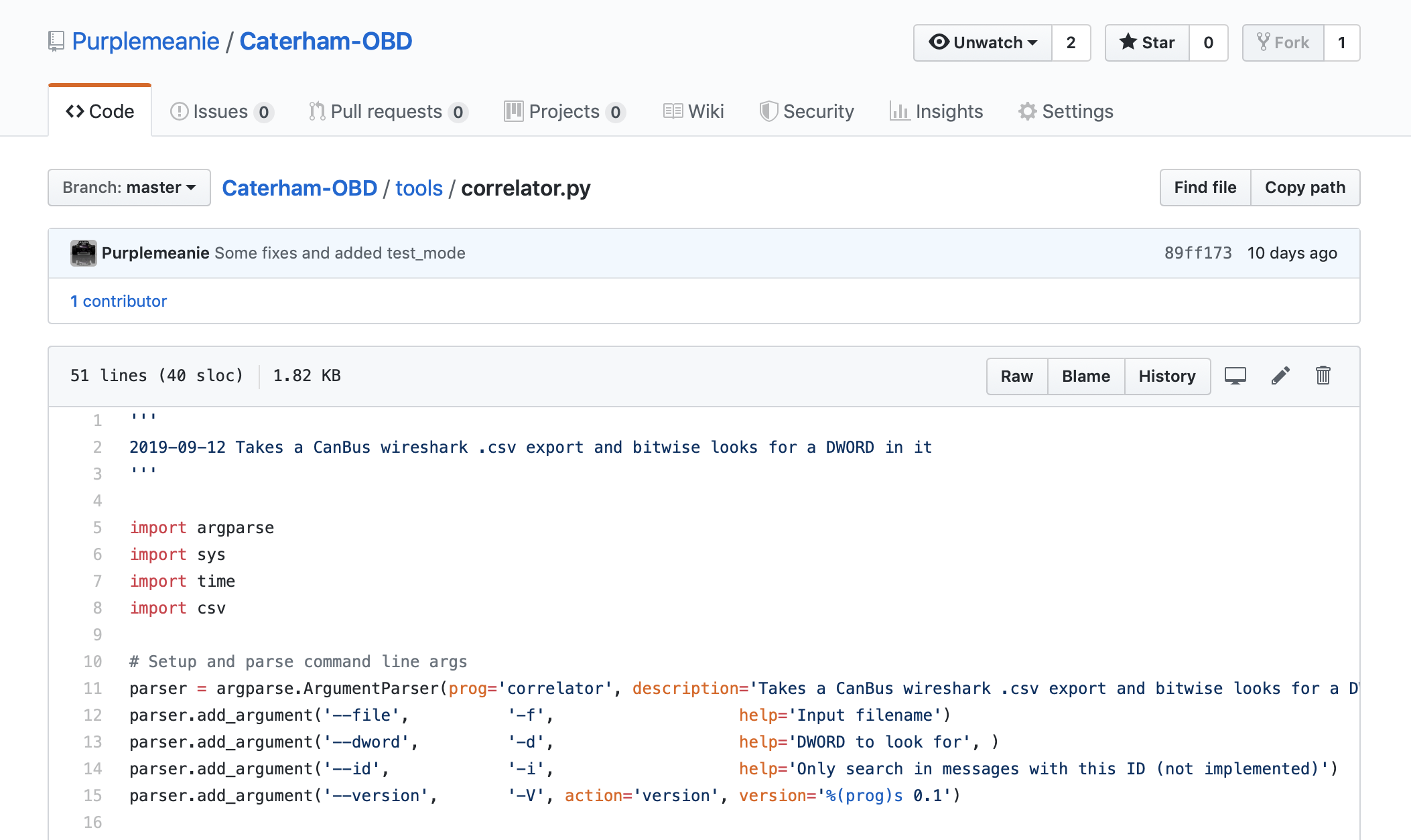This screenshot has height=840, width=1411.
Task: Click the text '10 days ago'
Action: (x=1292, y=253)
